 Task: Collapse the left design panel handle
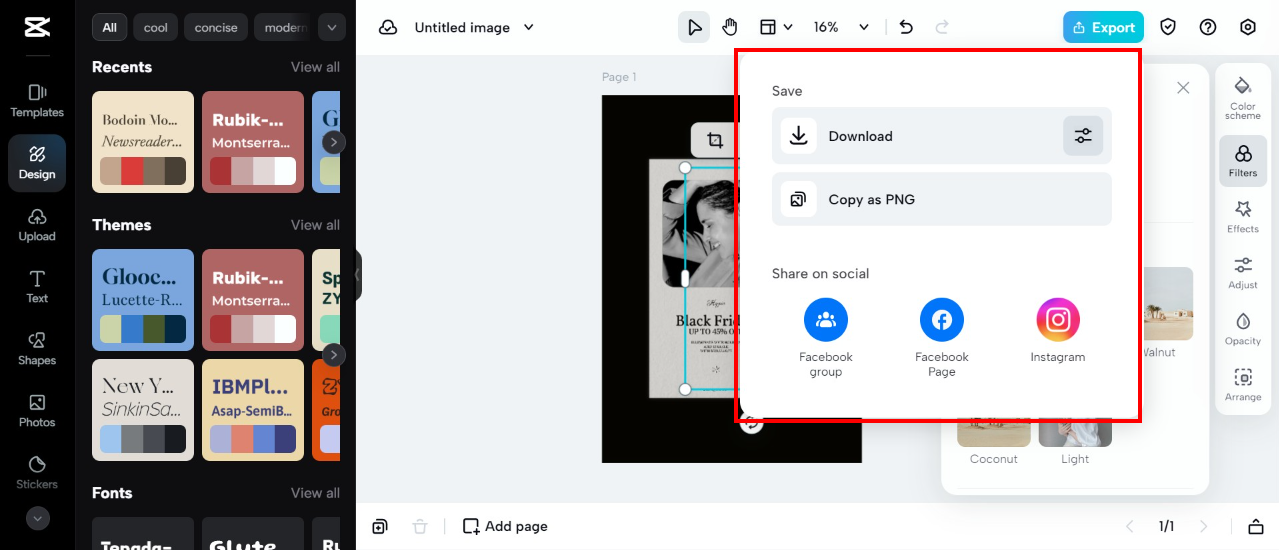point(357,275)
